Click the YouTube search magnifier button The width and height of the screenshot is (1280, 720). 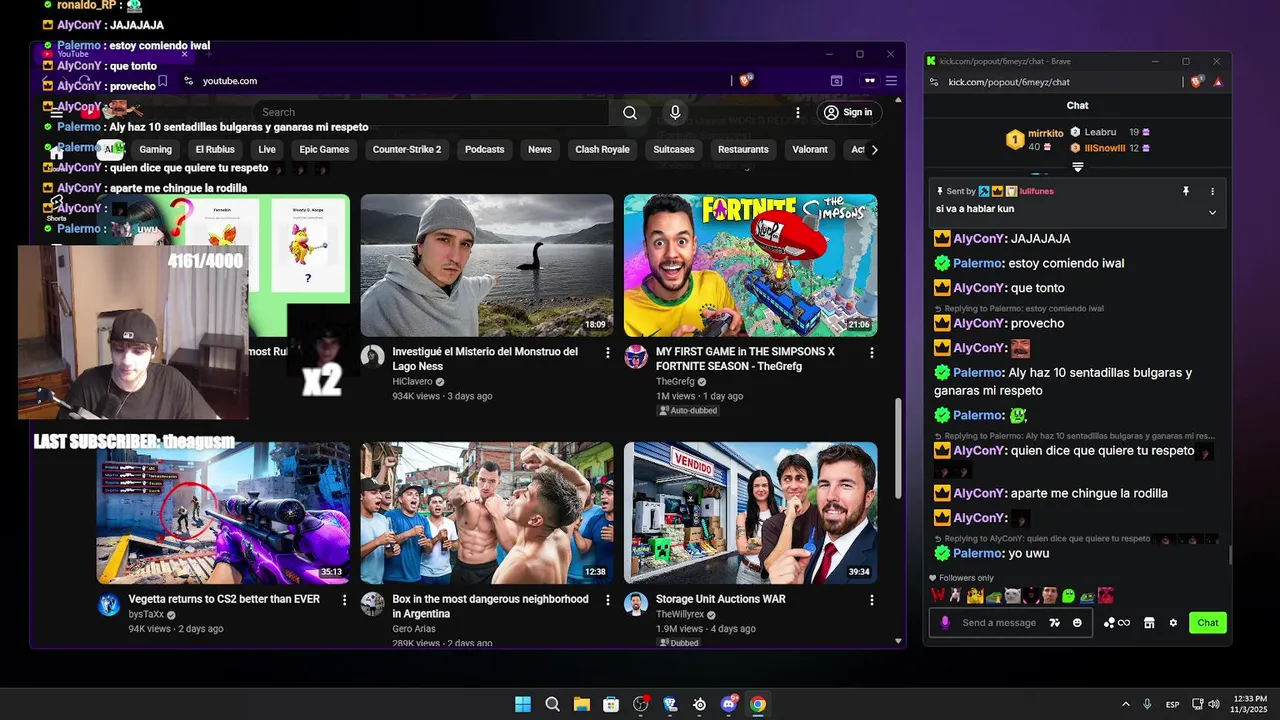pyautogui.click(x=630, y=113)
